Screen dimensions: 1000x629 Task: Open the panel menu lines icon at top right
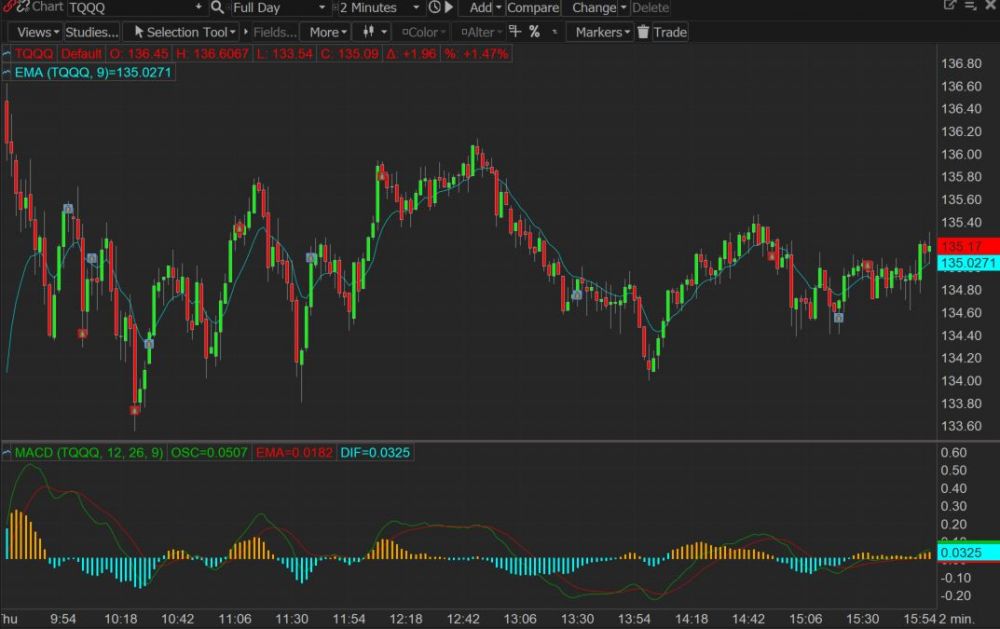coord(970,6)
